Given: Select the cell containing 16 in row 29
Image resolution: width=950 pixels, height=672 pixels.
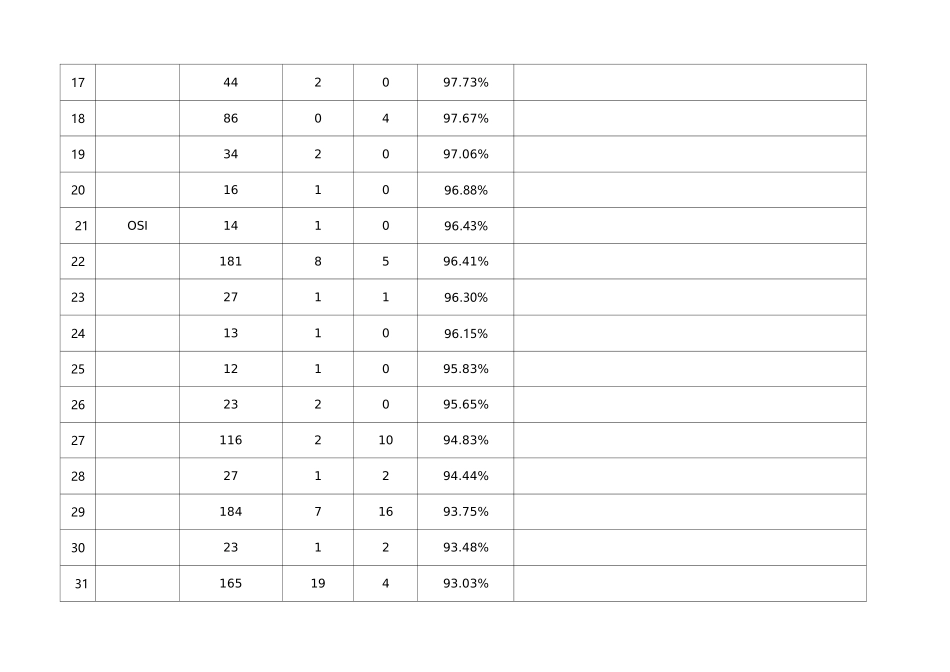Looking at the screenshot, I should click(x=385, y=512).
